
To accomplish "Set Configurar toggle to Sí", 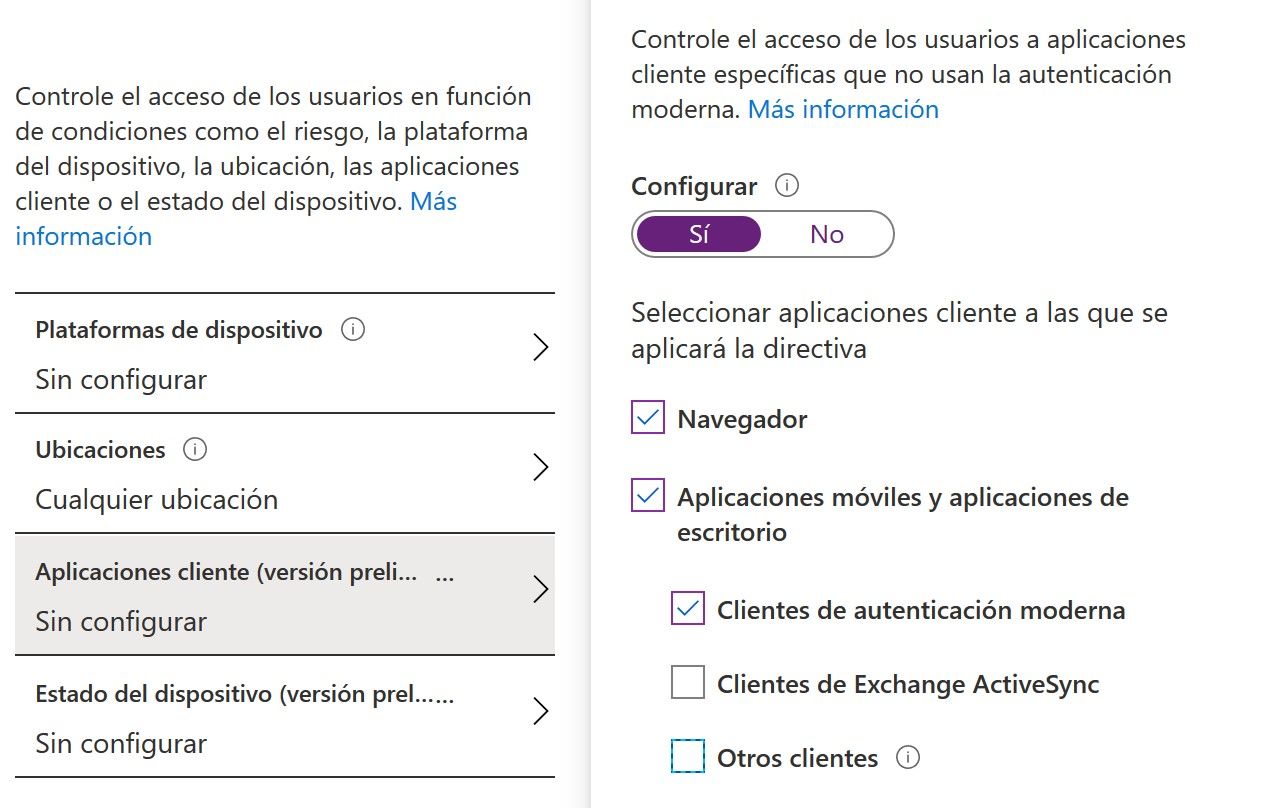I will [698, 234].
